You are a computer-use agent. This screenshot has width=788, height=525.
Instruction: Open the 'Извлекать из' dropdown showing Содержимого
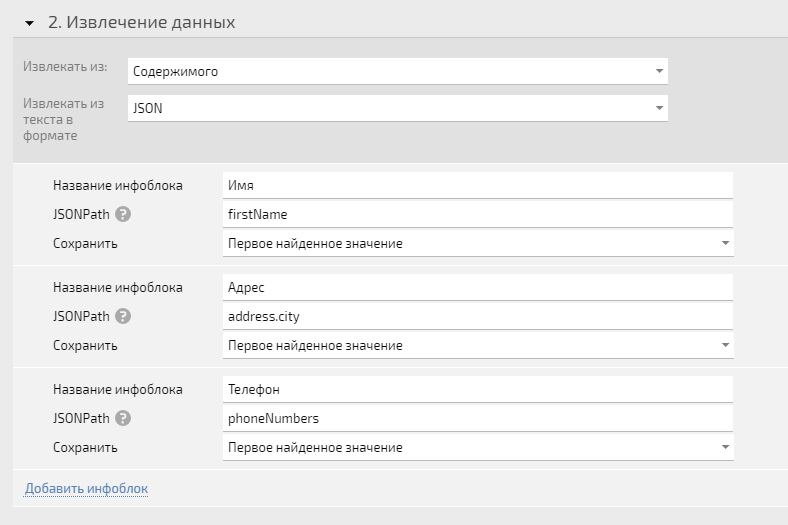pos(398,71)
